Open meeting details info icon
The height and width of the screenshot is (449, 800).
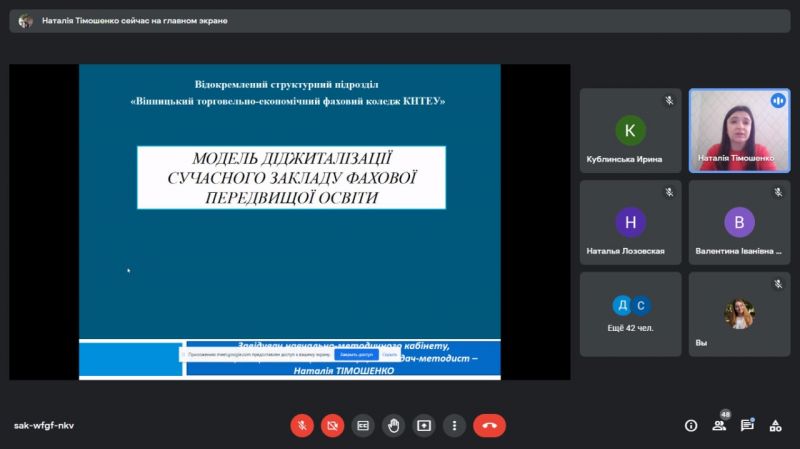click(691, 426)
